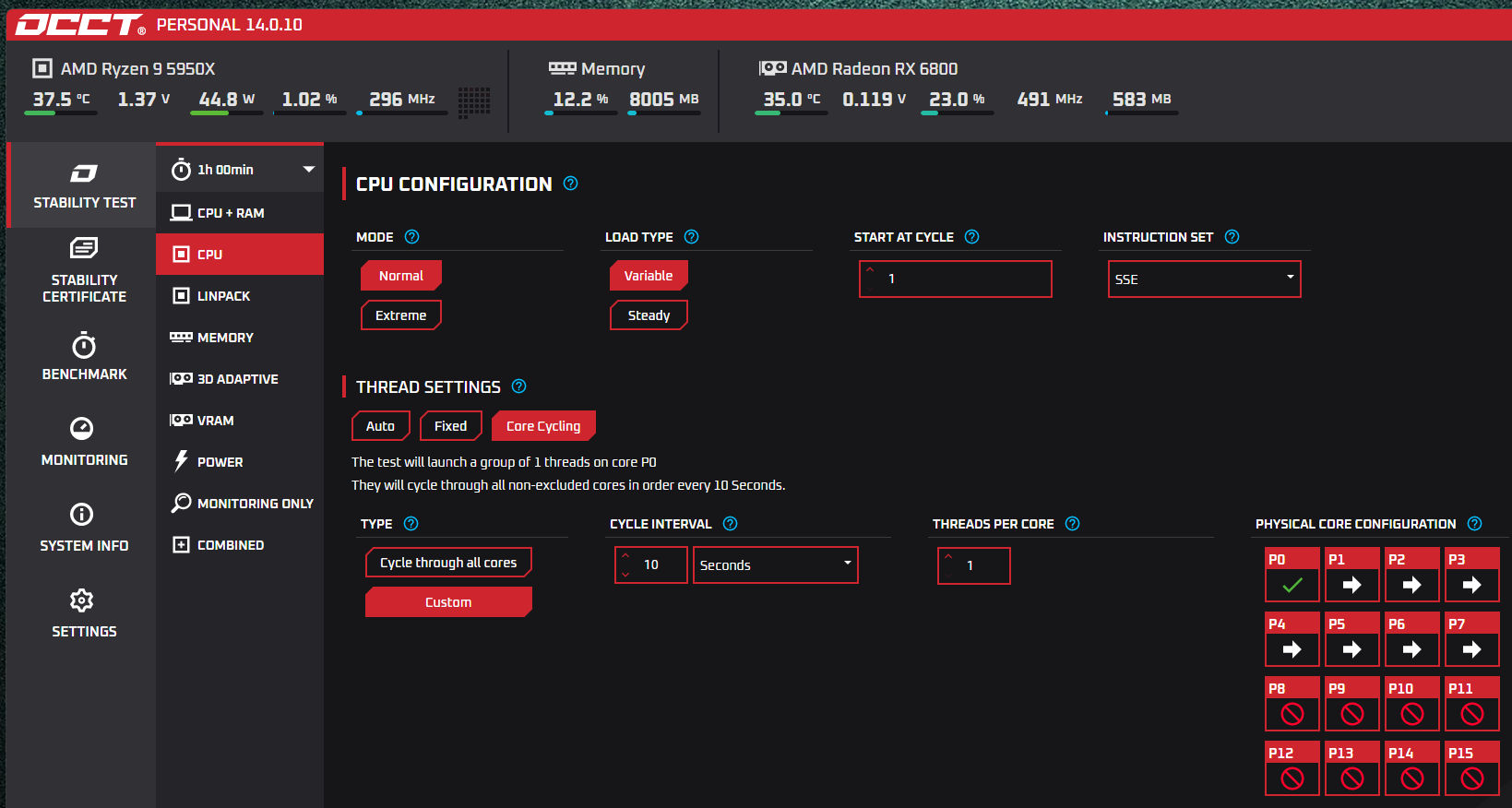Click the Mode help icon
1512x808 pixels.
pyautogui.click(x=412, y=237)
